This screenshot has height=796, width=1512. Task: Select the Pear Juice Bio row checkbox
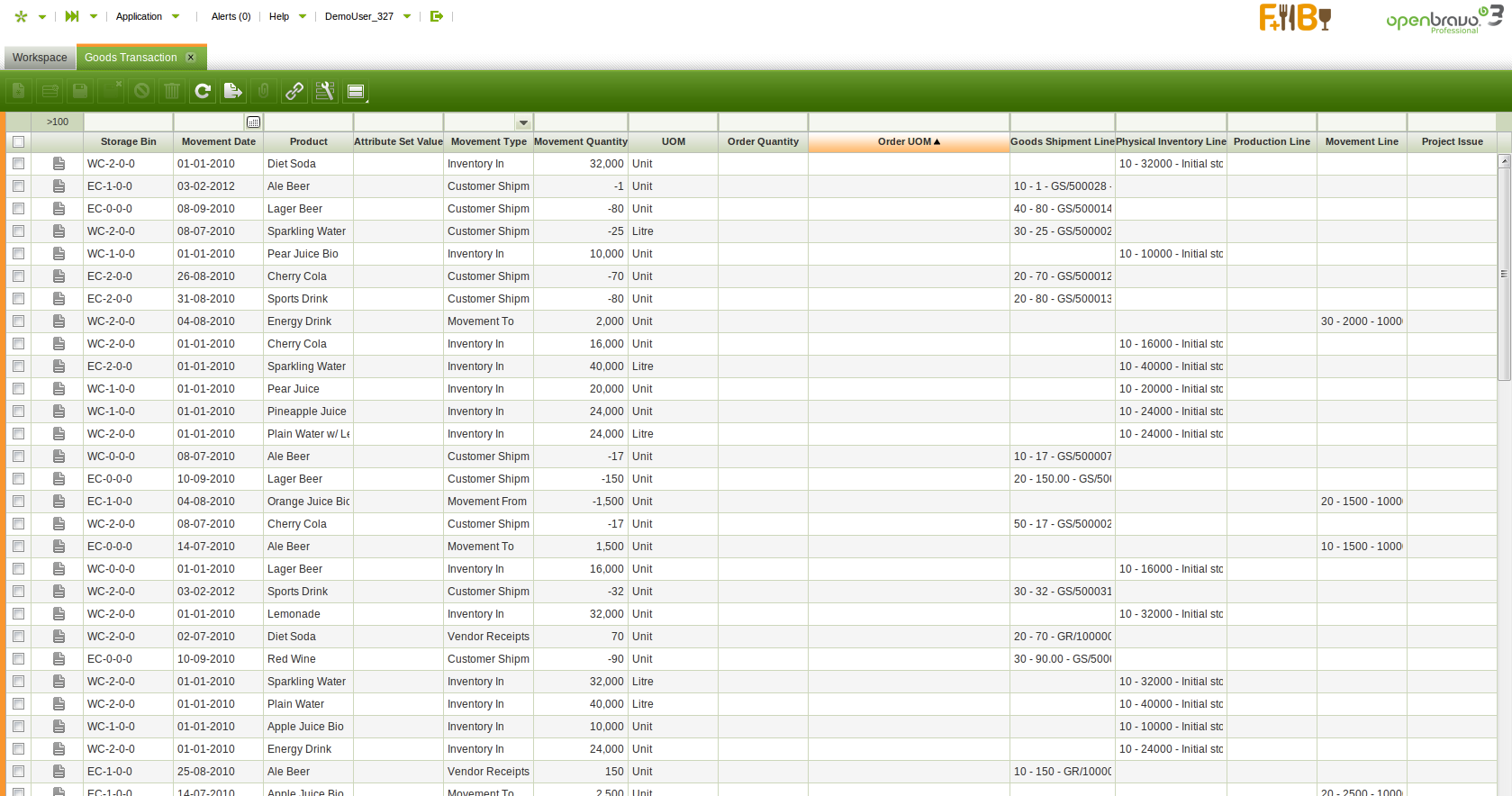(18, 254)
